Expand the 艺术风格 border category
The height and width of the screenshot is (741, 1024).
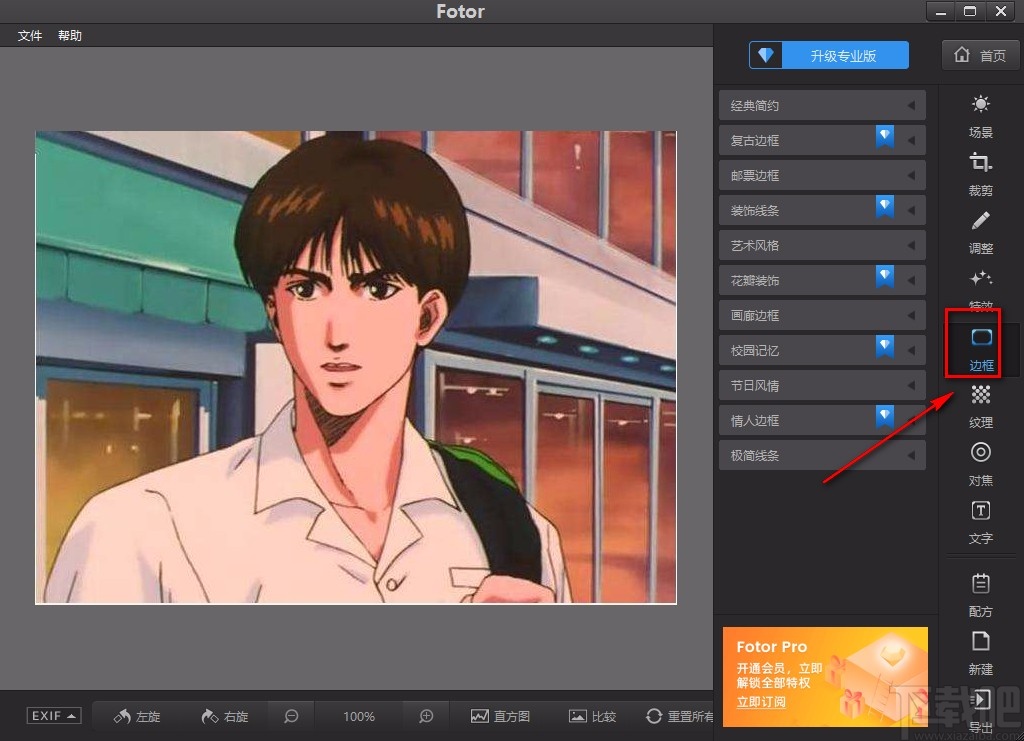pos(822,245)
